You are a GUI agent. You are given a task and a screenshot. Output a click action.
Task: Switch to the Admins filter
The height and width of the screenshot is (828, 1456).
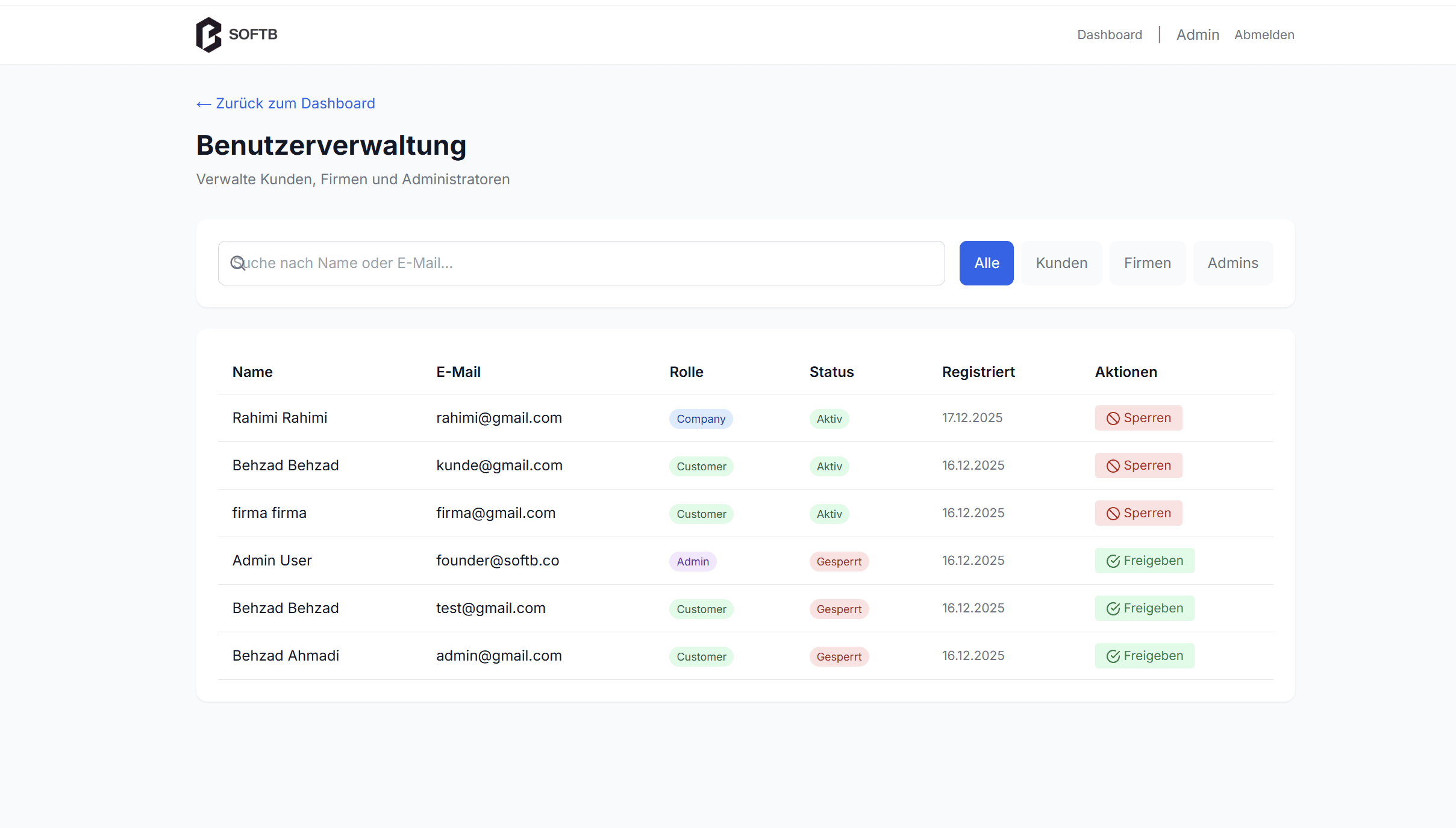point(1233,263)
